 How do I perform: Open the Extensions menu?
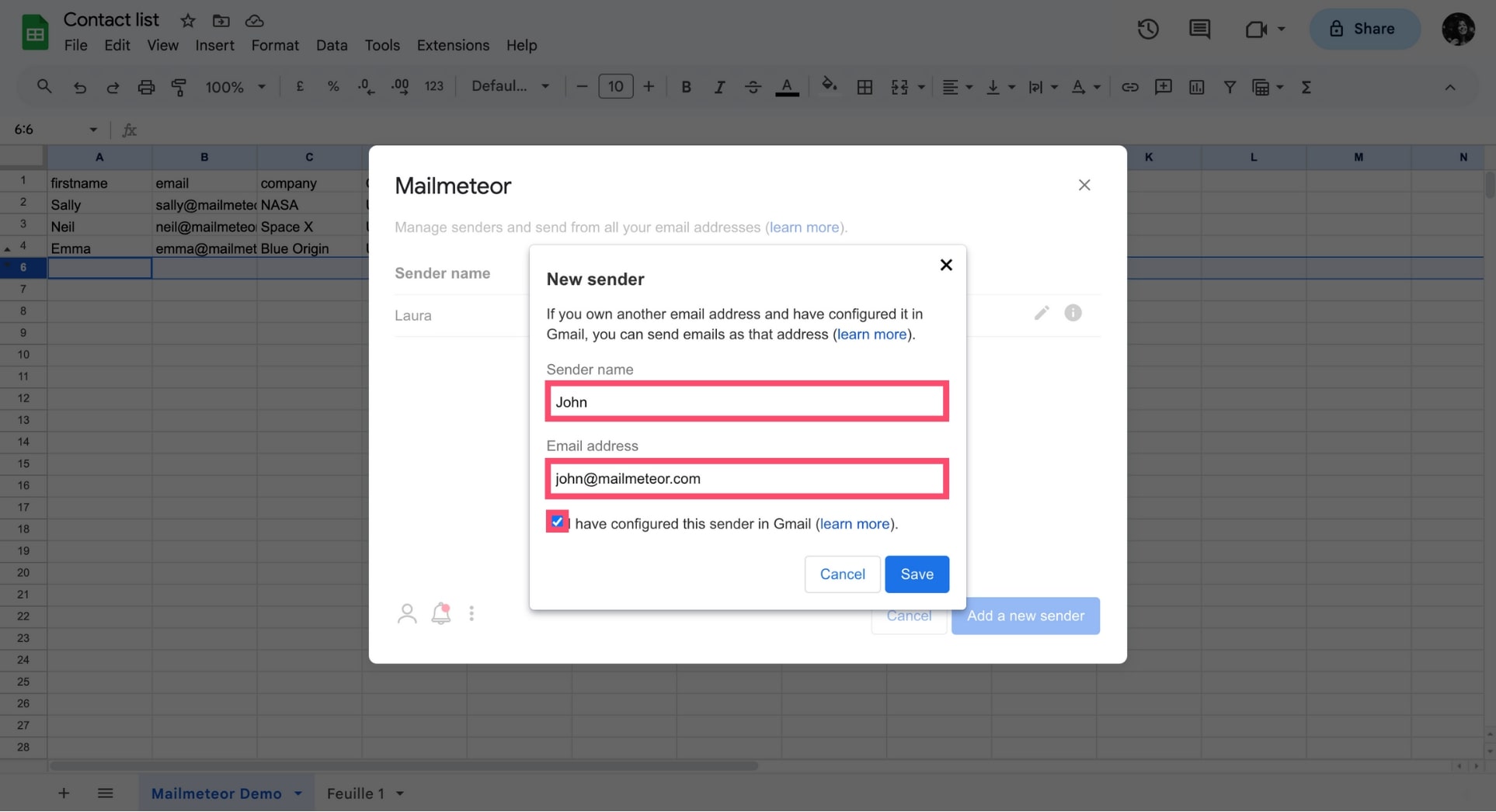pos(453,45)
